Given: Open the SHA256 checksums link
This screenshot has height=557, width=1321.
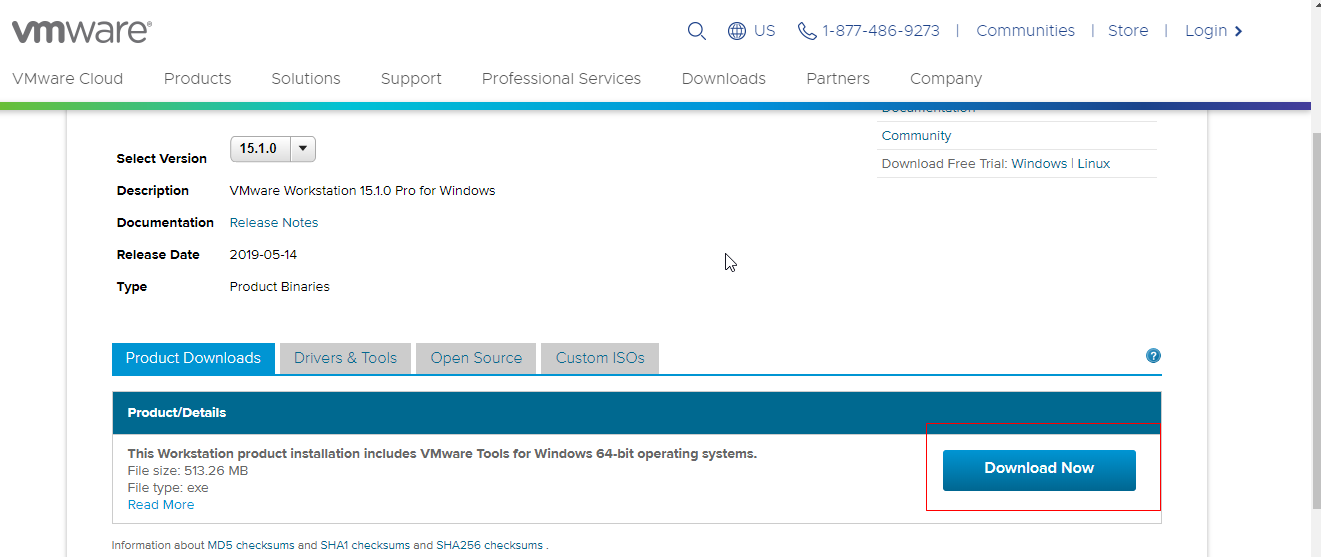Looking at the screenshot, I should pos(490,545).
